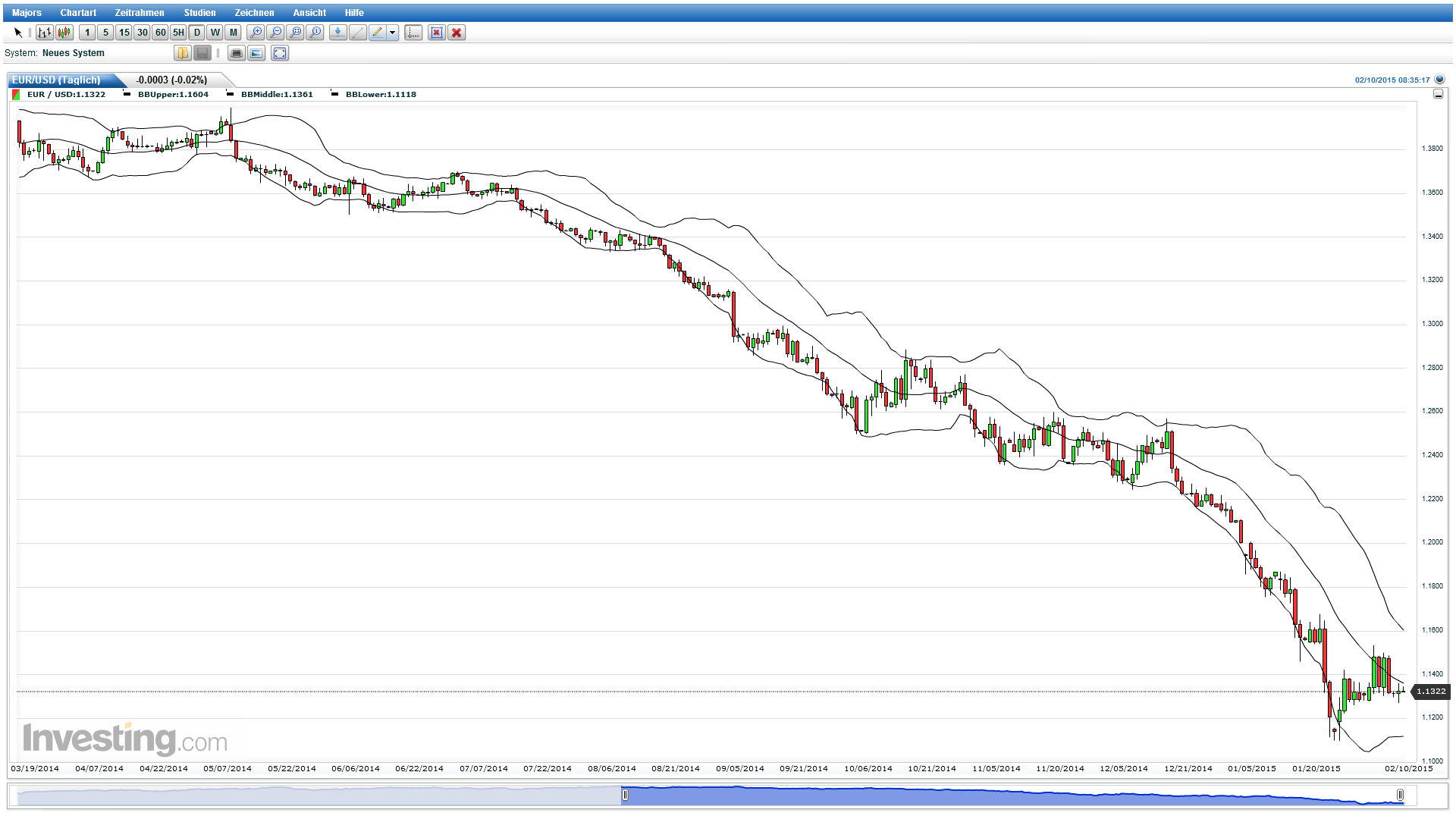Click the save chart image icon
The width and height of the screenshot is (1456, 819).
click(256, 53)
